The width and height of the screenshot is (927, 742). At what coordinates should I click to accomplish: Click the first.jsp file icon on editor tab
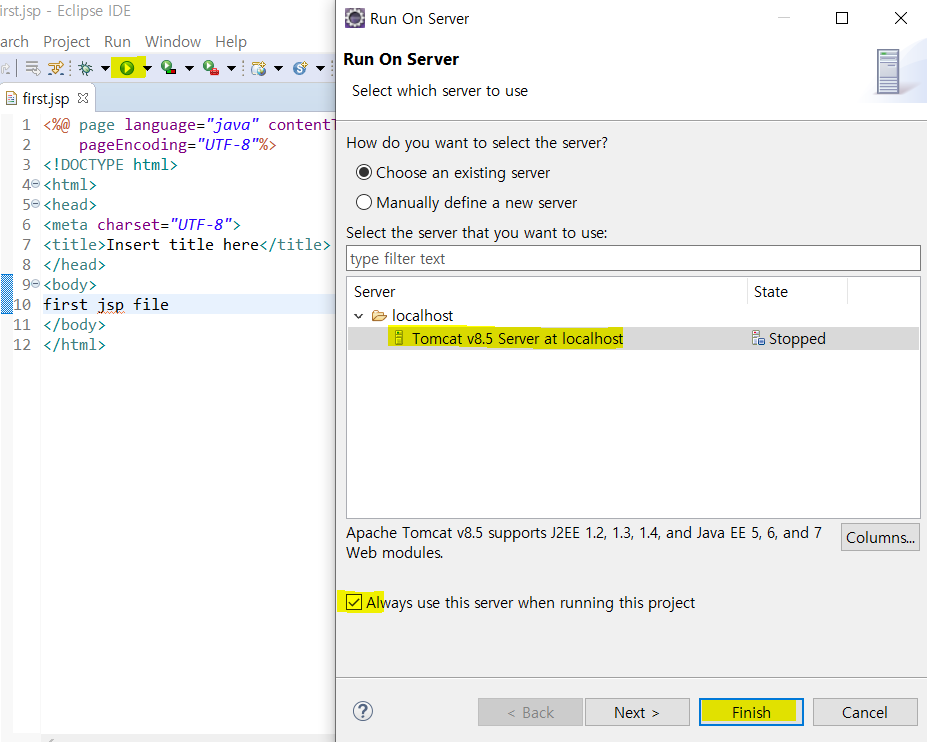pyautogui.click(x=11, y=98)
